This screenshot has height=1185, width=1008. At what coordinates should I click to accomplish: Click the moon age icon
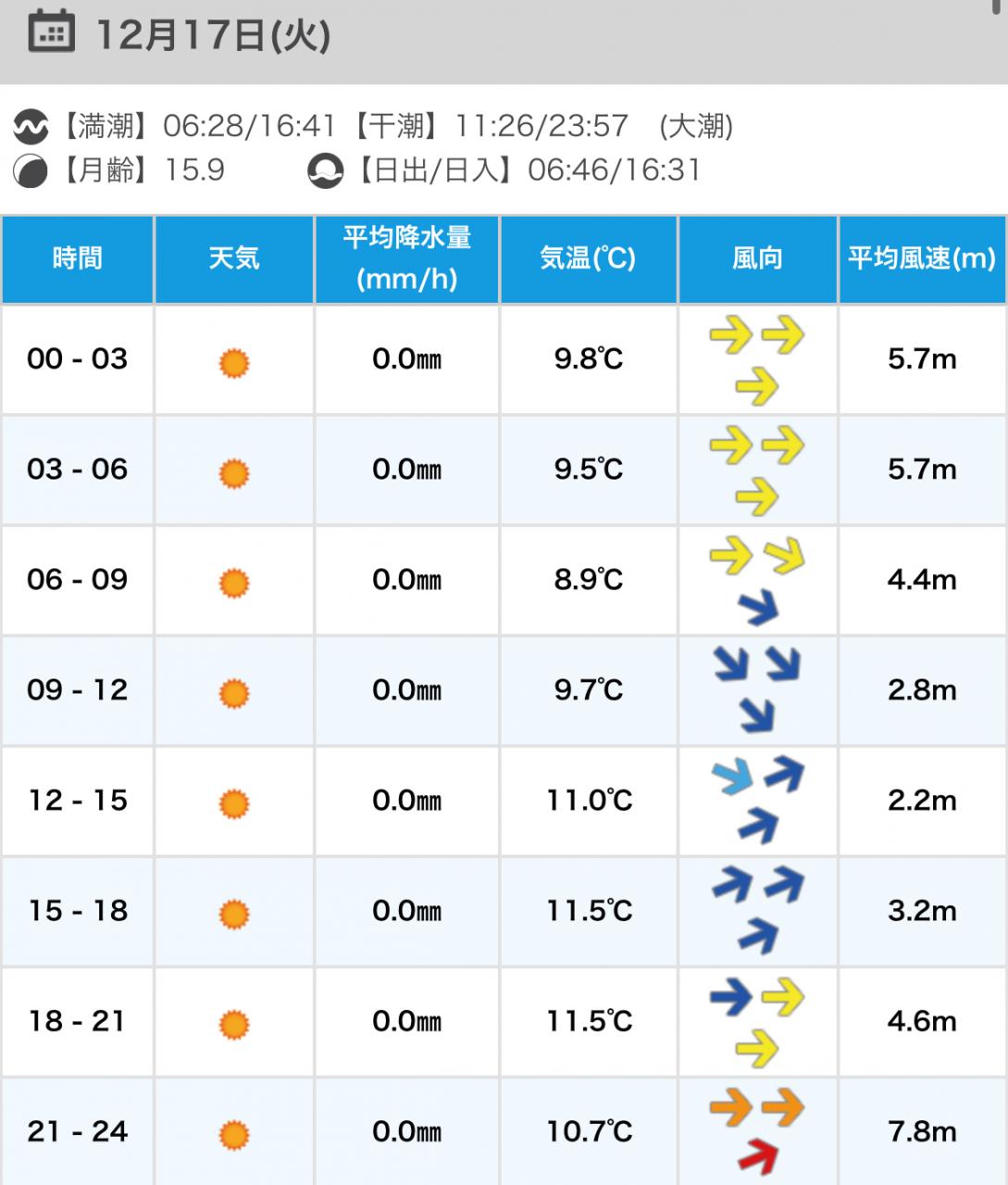[x=31, y=171]
